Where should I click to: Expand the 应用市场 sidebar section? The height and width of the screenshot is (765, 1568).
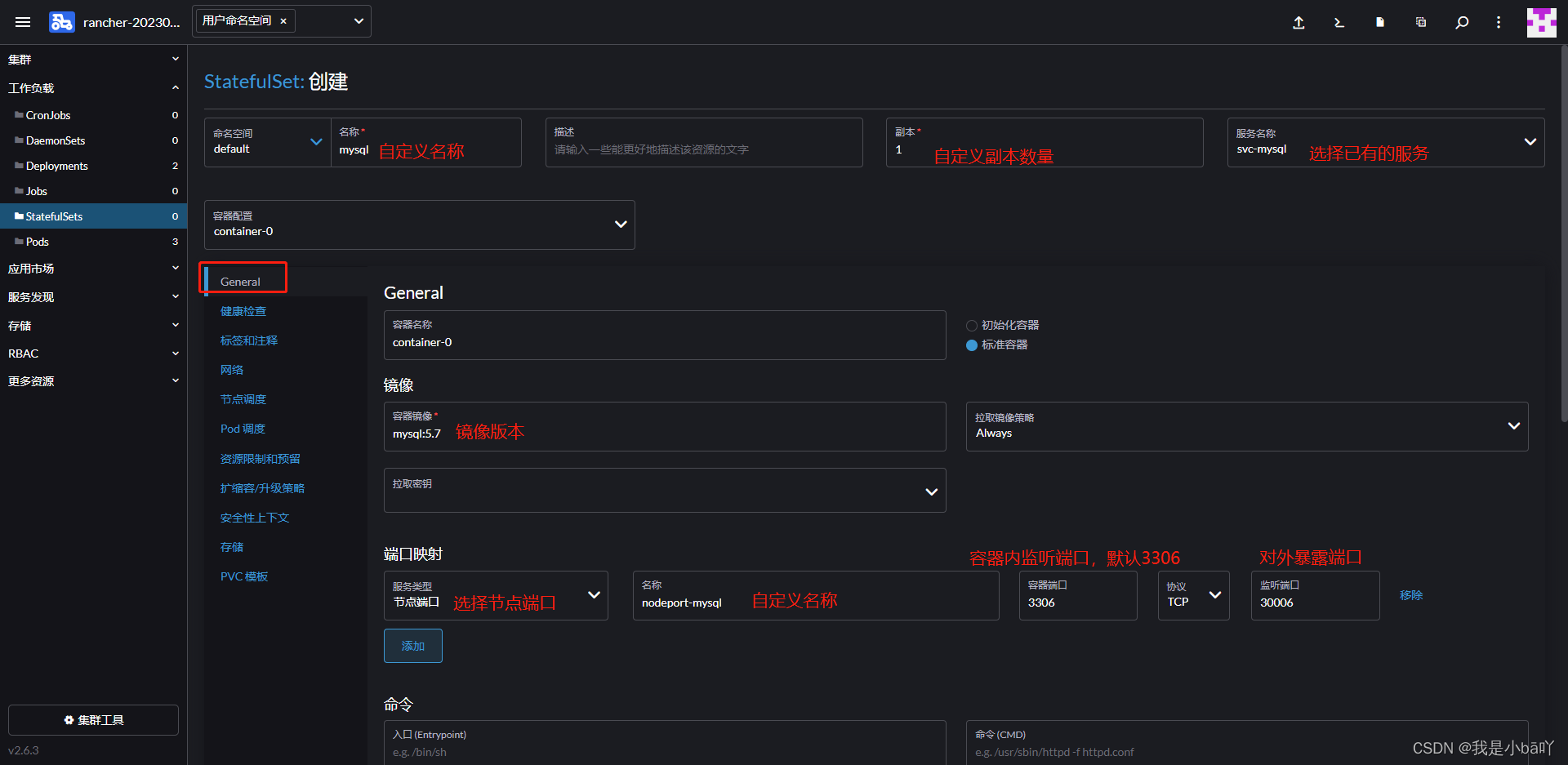pyautogui.click(x=93, y=268)
